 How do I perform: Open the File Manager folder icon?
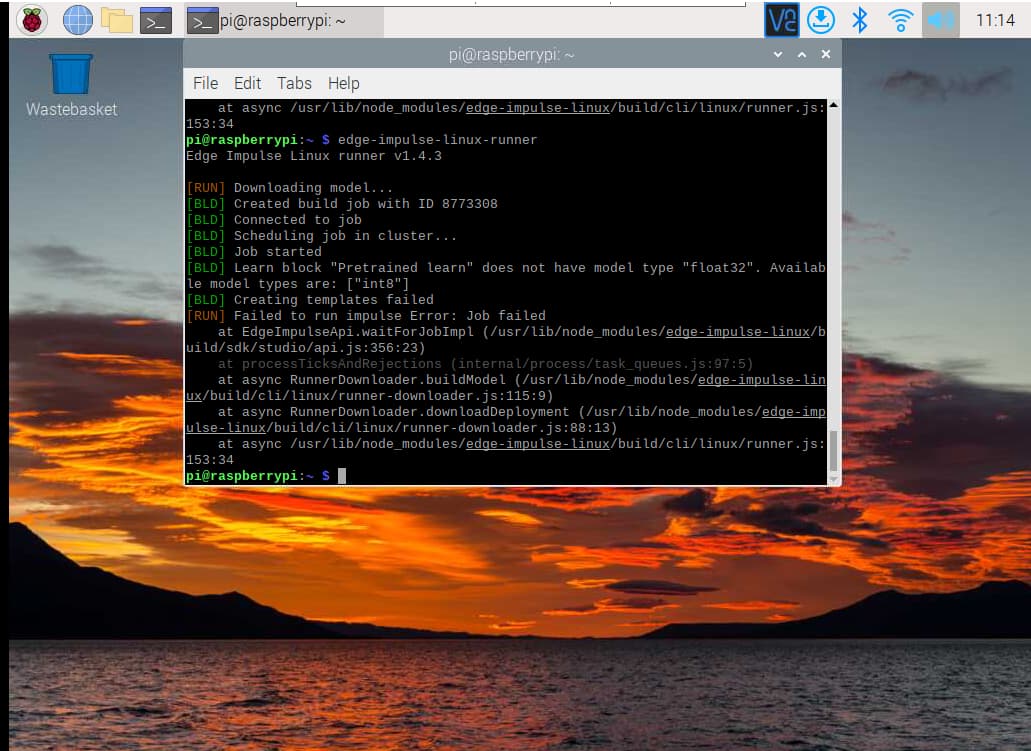[x=117, y=20]
